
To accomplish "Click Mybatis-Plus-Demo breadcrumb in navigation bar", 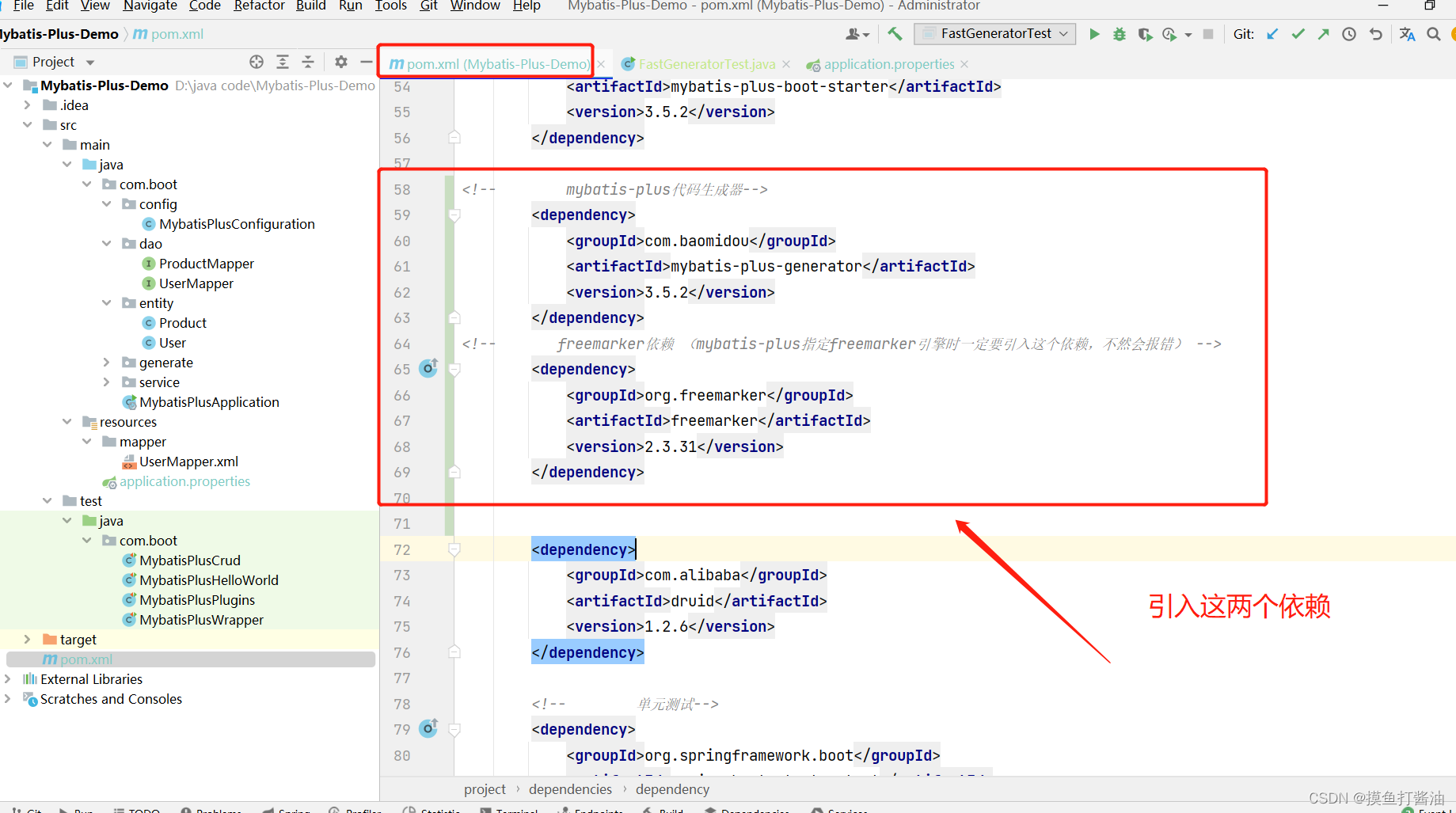I will click(x=59, y=34).
